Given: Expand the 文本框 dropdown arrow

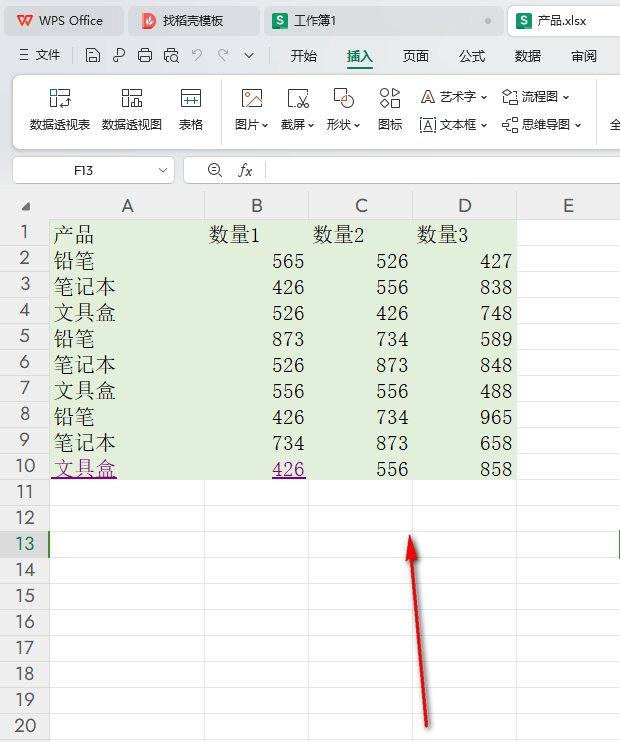Looking at the screenshot, I should (484, 125).
